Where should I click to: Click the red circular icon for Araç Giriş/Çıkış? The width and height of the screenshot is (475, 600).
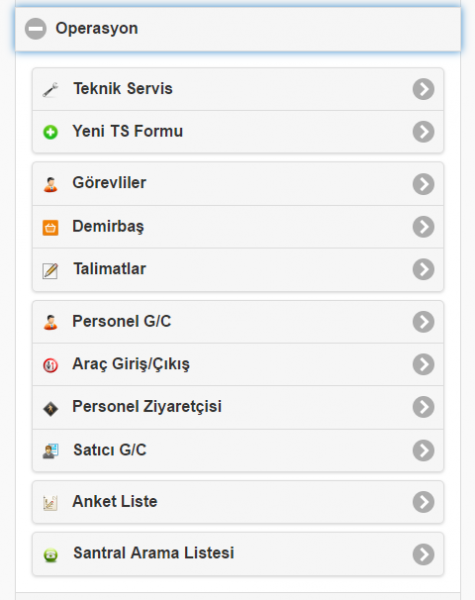pyautogui.click(x=50, y=365)
